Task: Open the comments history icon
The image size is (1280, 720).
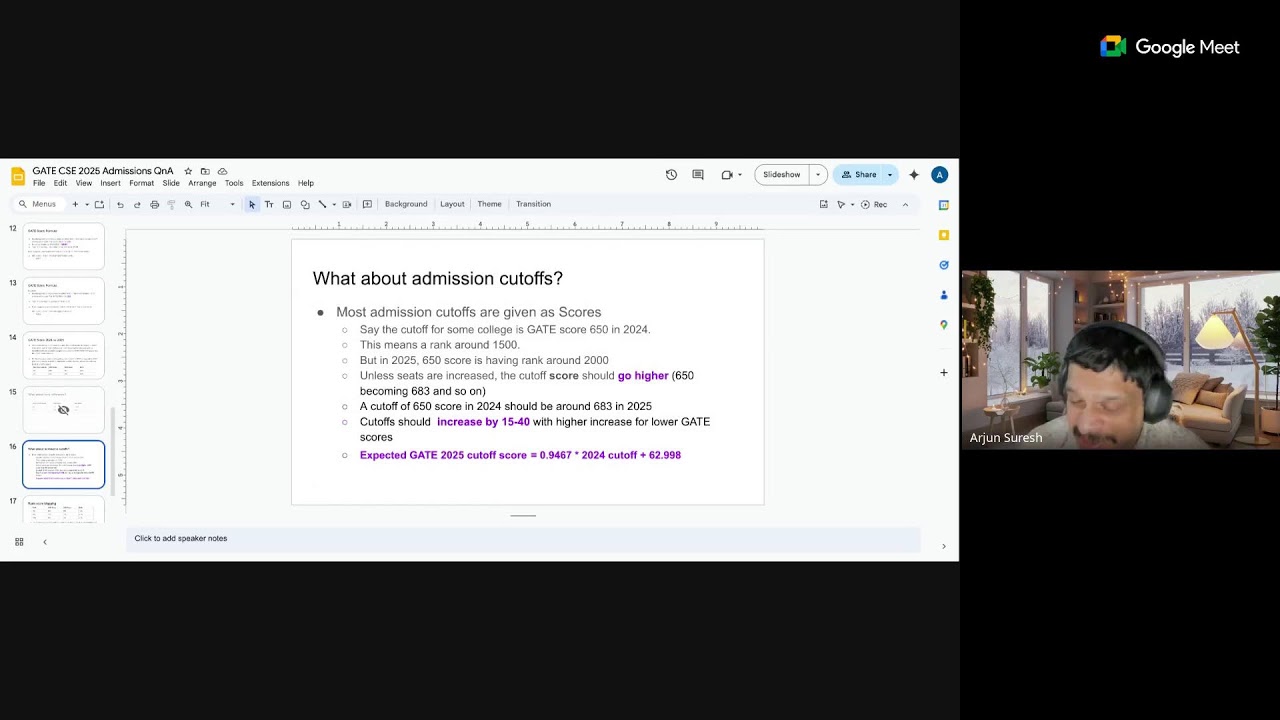Action: (698, 175)
